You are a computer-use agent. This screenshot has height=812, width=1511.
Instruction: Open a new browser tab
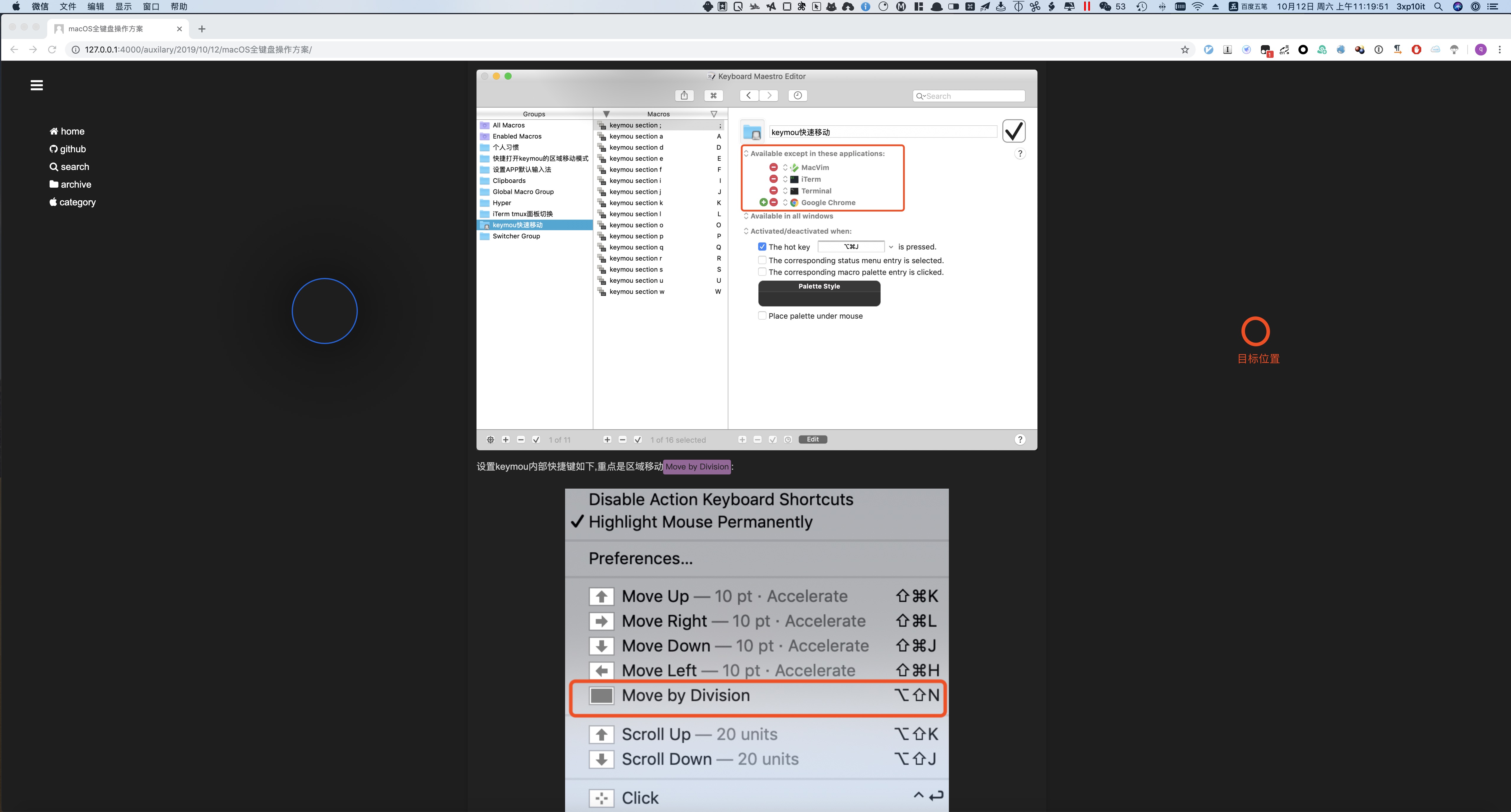coord(202,29)
